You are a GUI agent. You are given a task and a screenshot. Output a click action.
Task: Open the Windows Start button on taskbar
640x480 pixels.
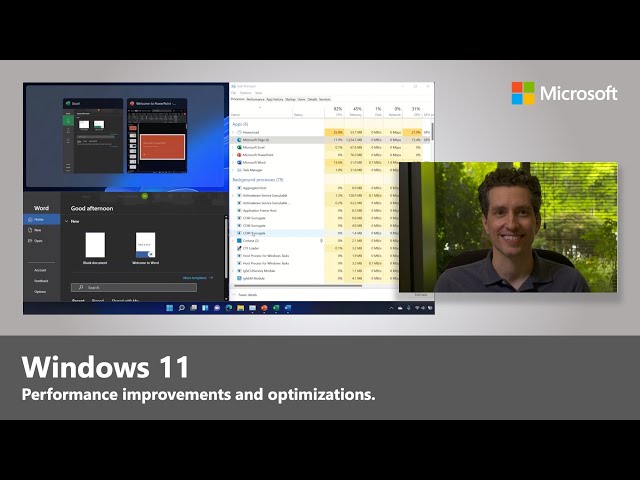170,308
